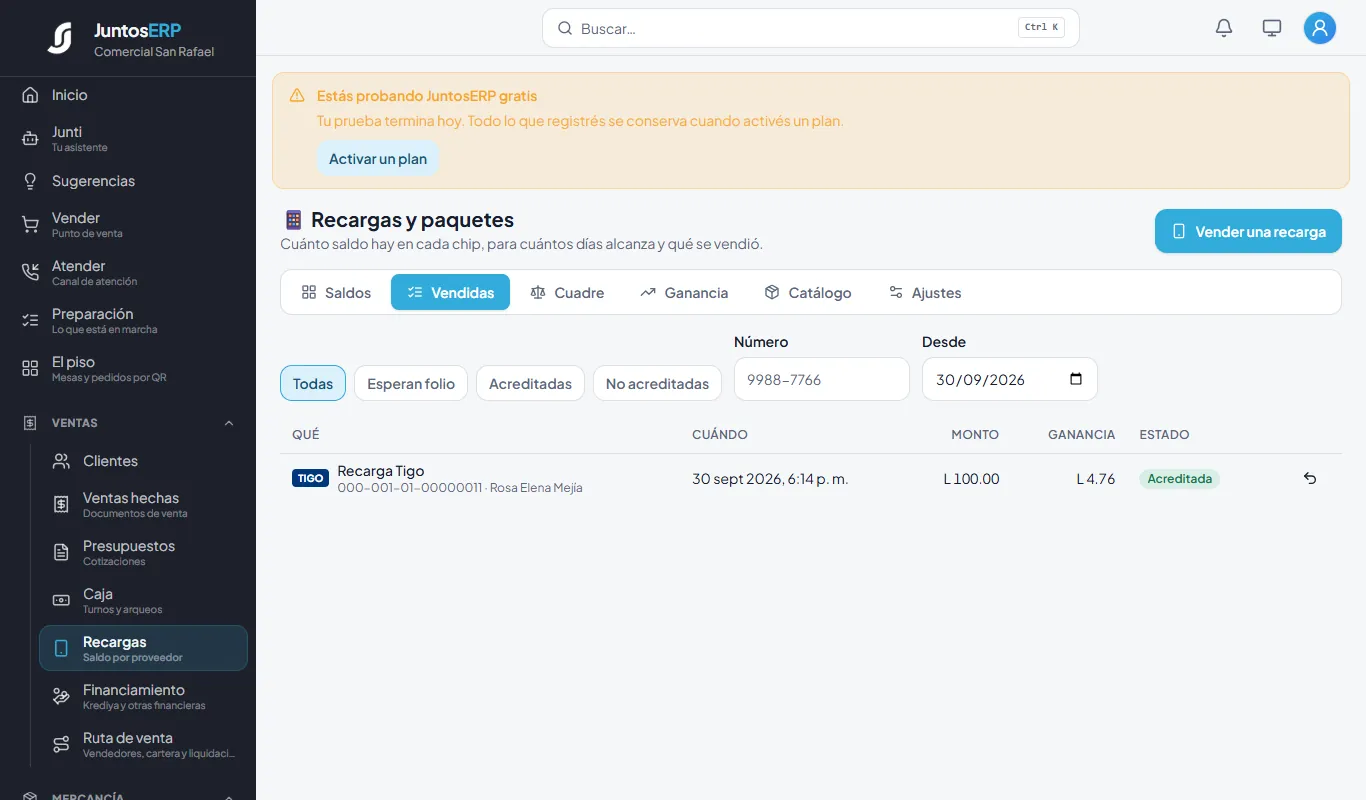Viewport: 1366px width, 800px height.
Task: Open Financiamiento in the sidebar
Action: 143,696
